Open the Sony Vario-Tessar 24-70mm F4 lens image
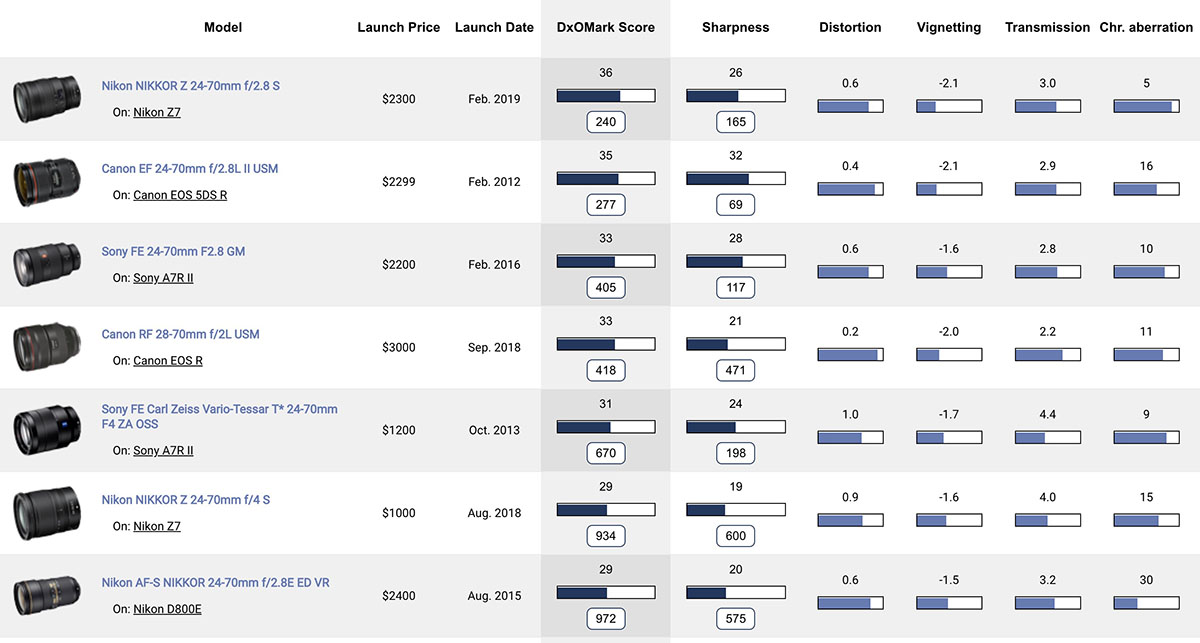 [x=46, y=430]
